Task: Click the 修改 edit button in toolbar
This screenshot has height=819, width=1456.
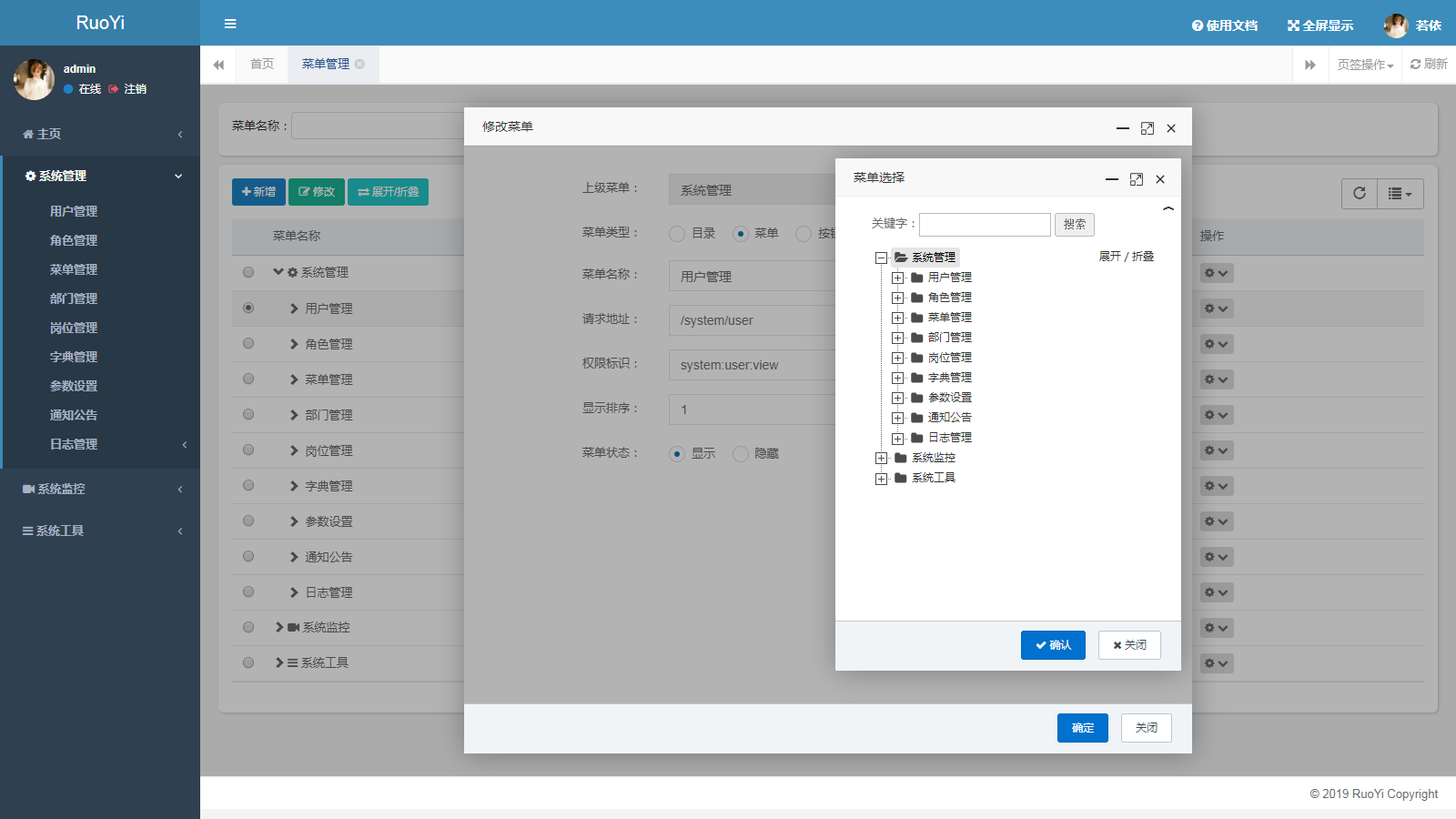Action: point(317,192)
